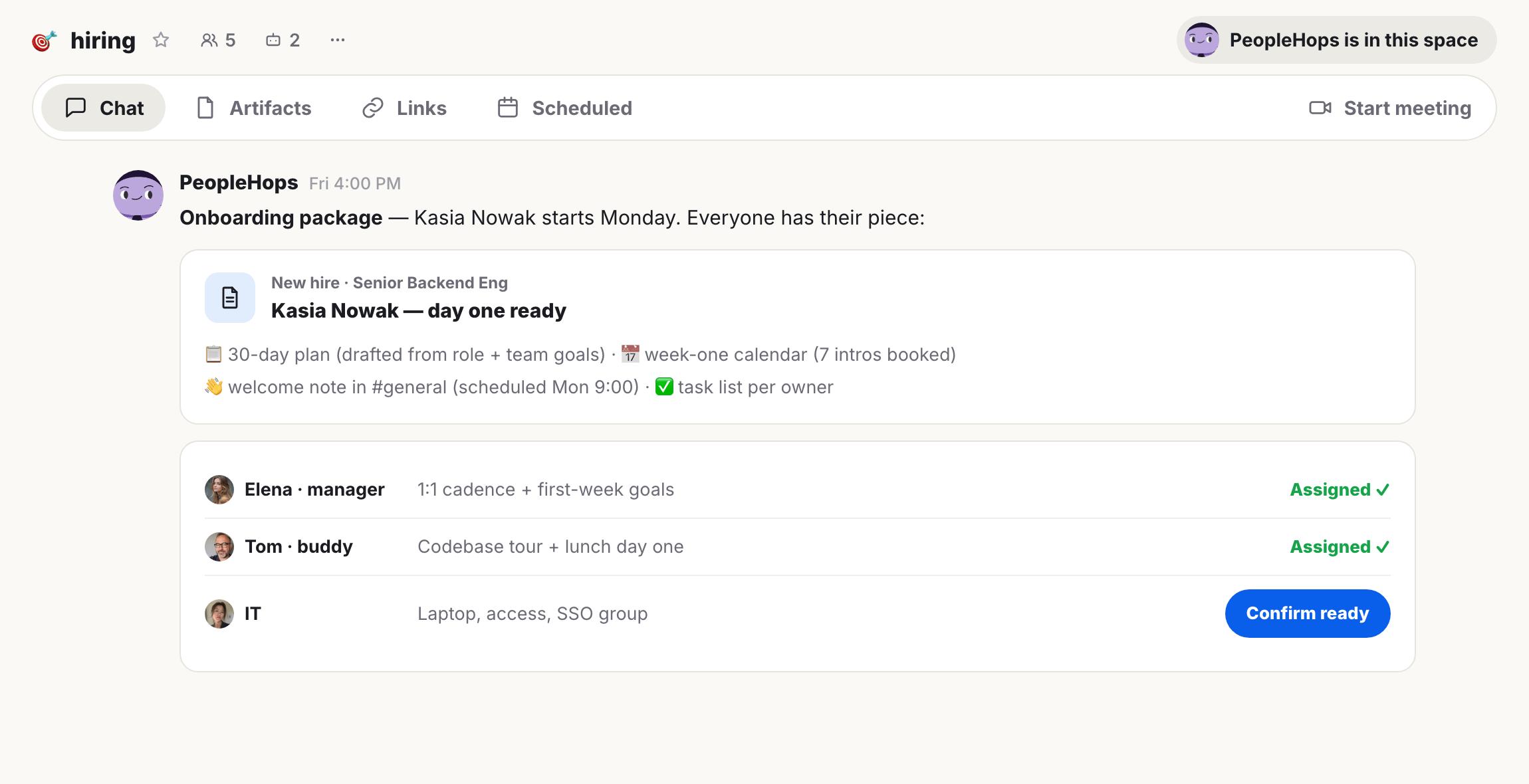Switch to the Links tab
1529x784 pixels.
404,108
